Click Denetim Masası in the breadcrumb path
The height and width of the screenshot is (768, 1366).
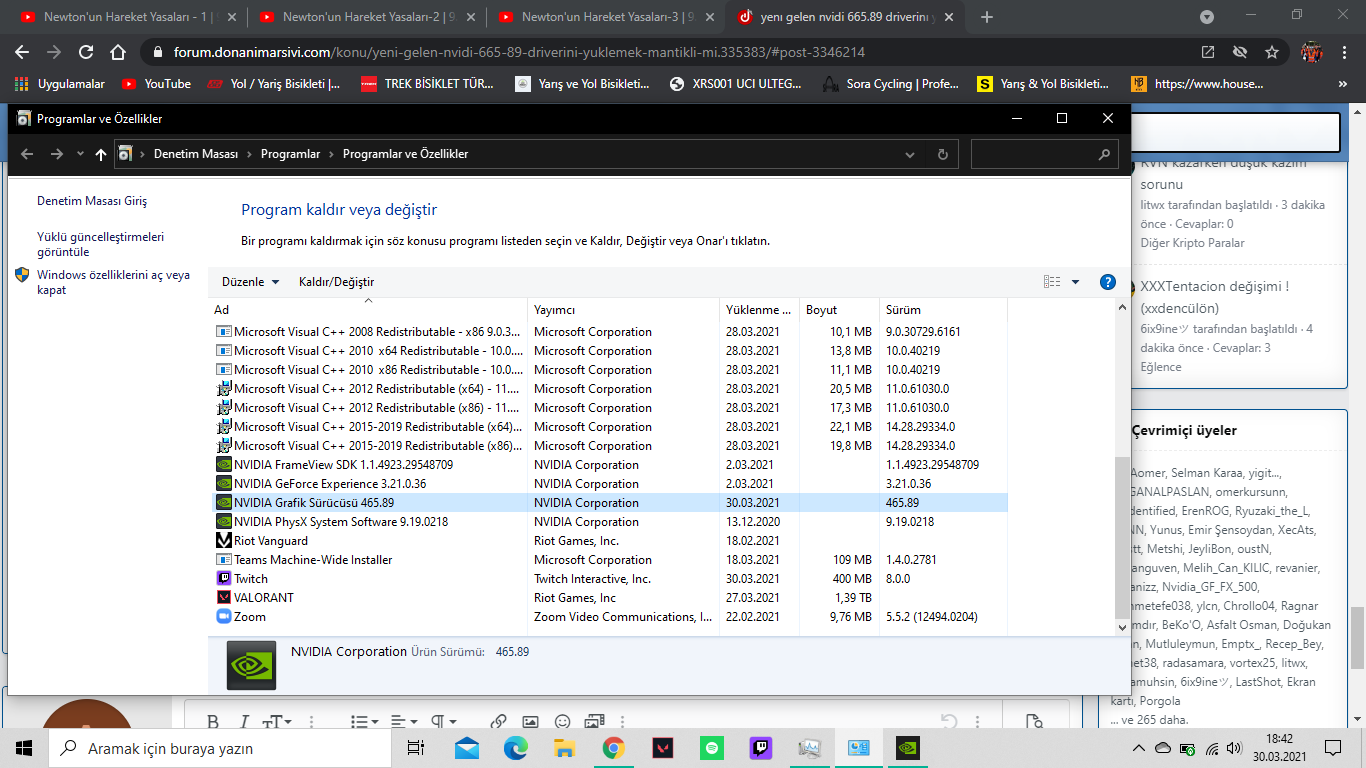point(196,154)
